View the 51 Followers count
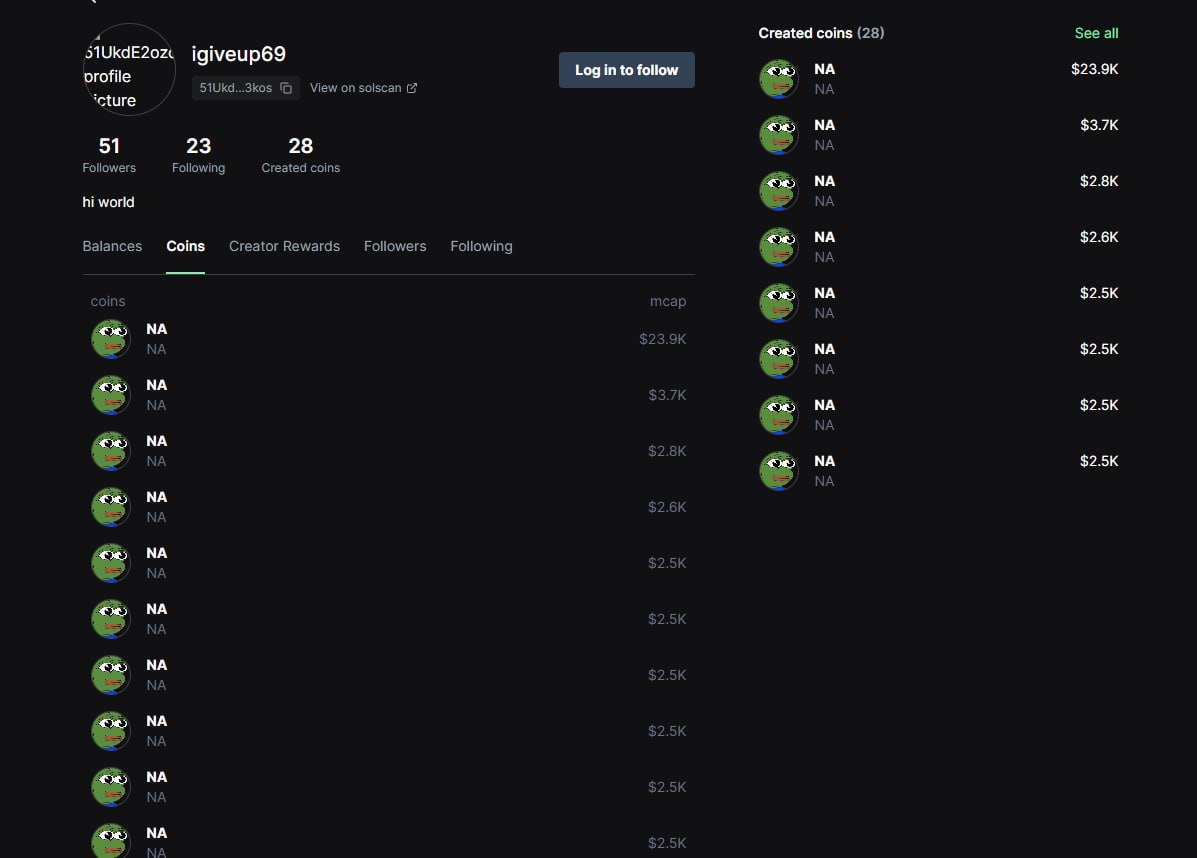 click(109, 155)
